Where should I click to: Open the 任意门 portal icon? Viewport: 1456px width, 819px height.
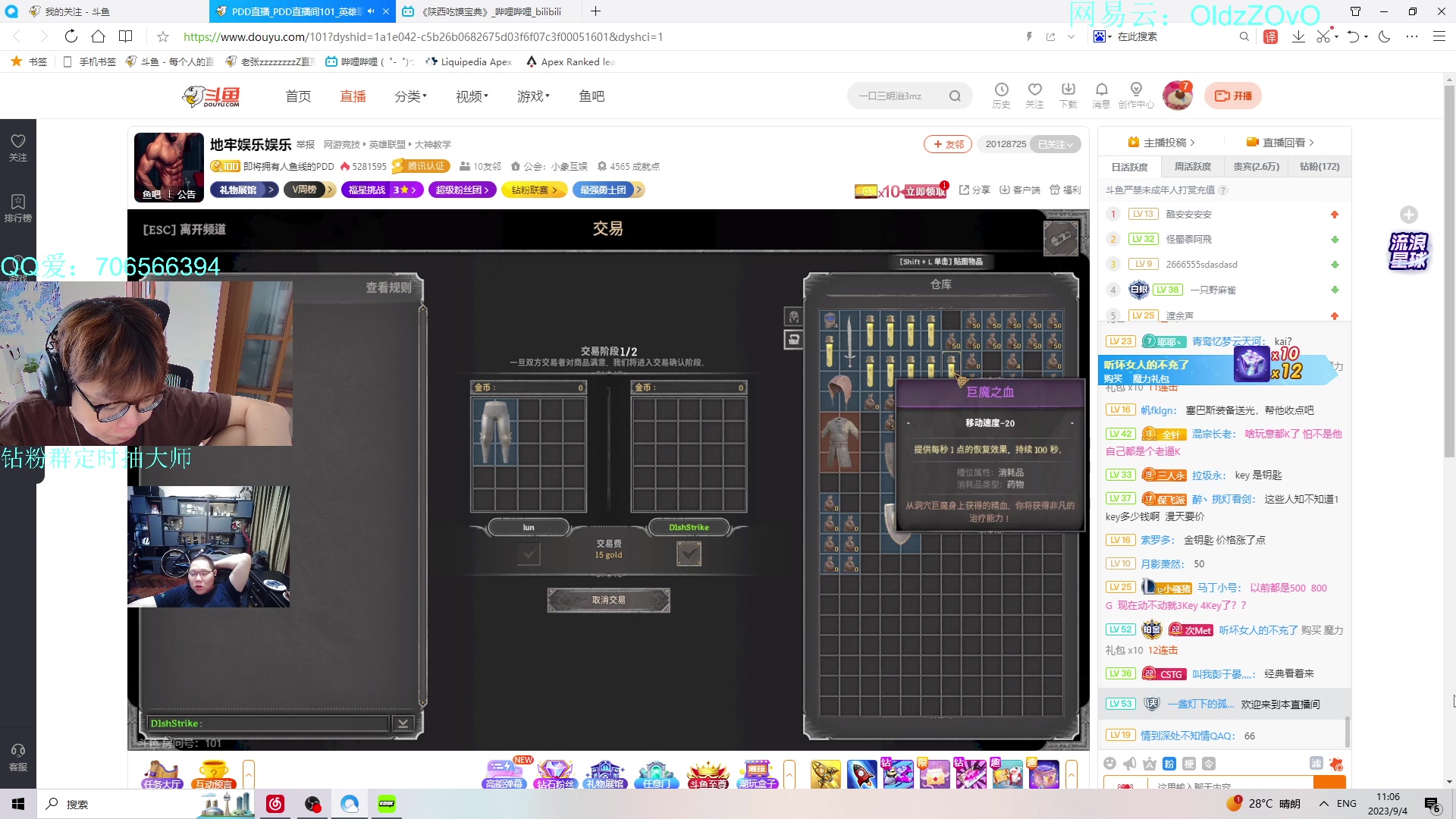pos(656,774)
